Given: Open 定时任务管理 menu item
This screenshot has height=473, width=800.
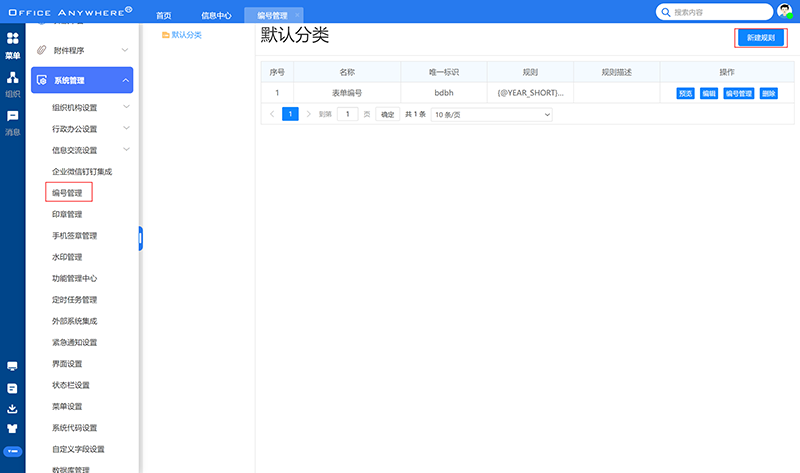Looking at the screenshot, I should [74, 300].
